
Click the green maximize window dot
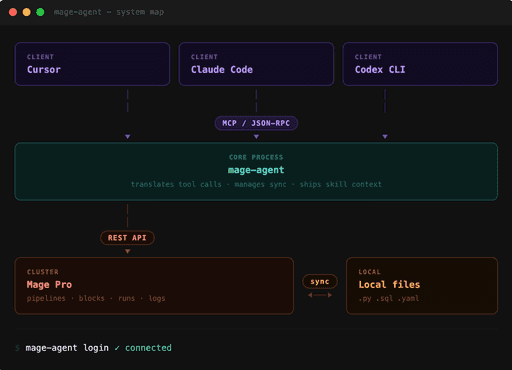[x=40, y=12]
